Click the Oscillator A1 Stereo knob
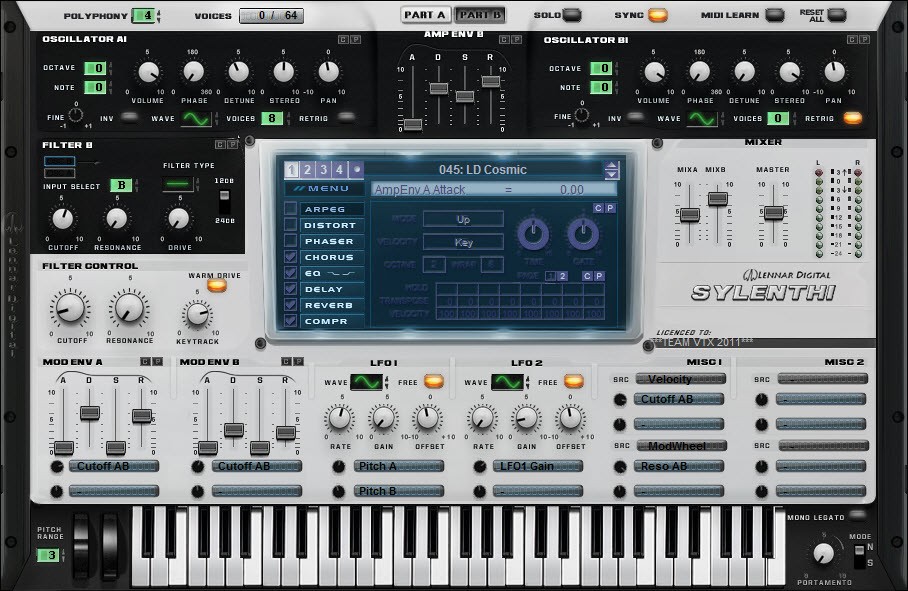Screen dimensions: 908x591 point(284,72)
